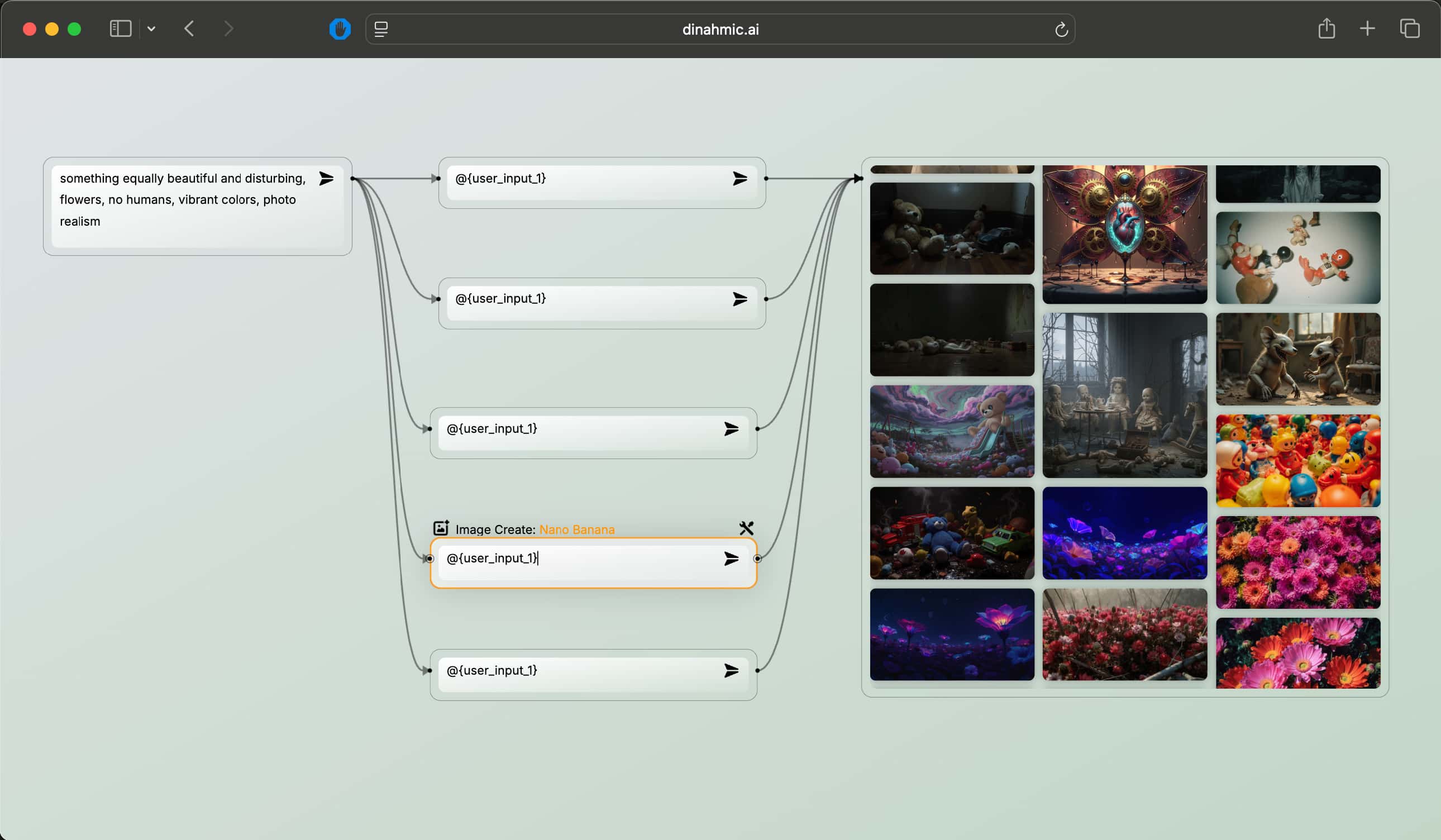Show the tab overview
1441x840 pixels.
tap(1409, 28)
